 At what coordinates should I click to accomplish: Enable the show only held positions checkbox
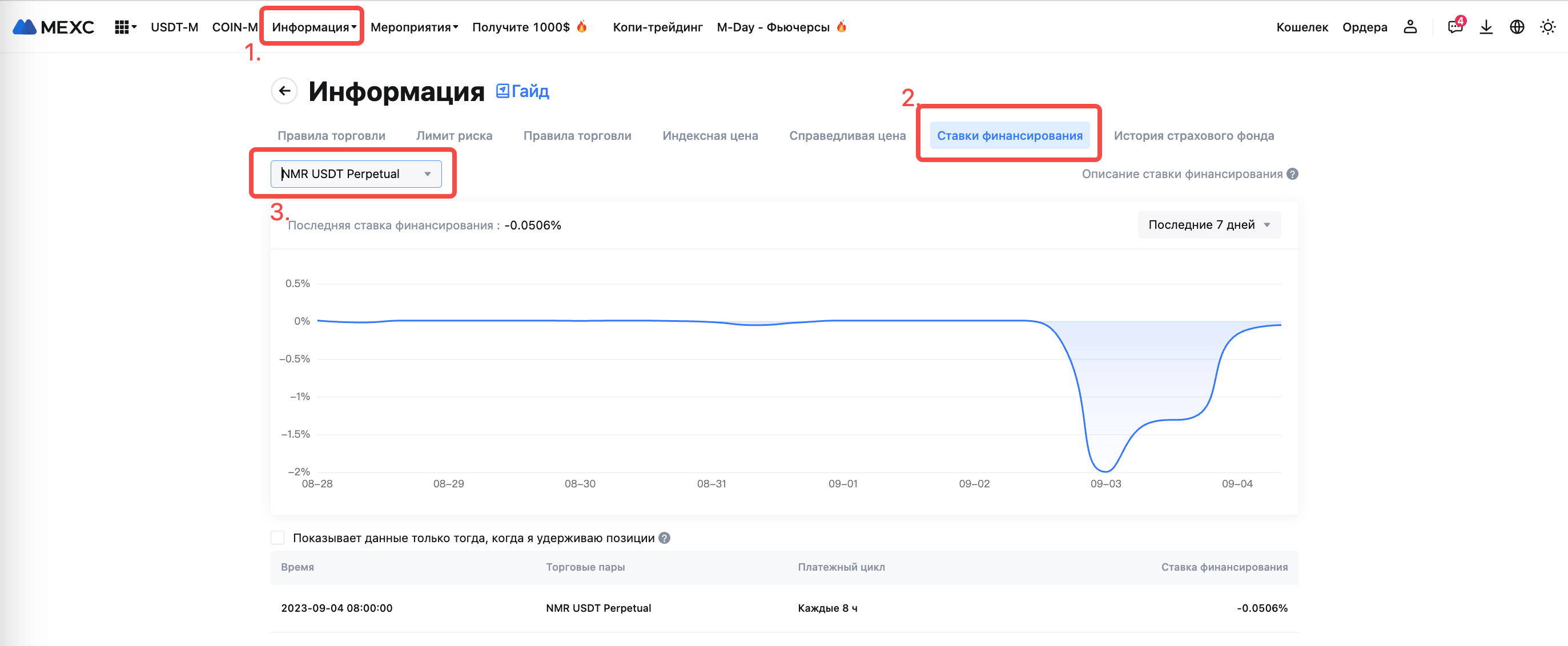tap(278, 538)
